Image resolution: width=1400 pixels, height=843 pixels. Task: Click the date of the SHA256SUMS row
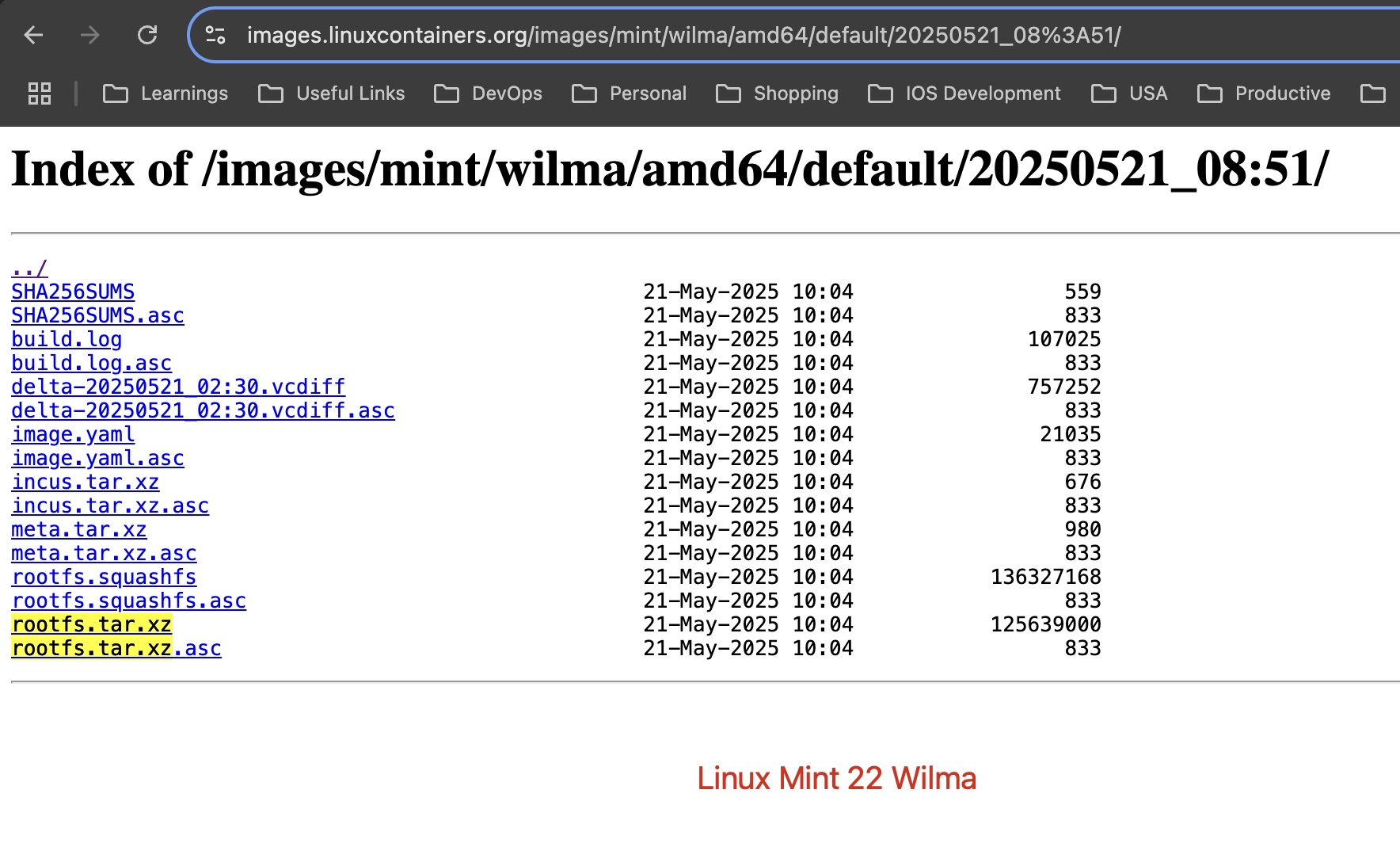(748, 292)
